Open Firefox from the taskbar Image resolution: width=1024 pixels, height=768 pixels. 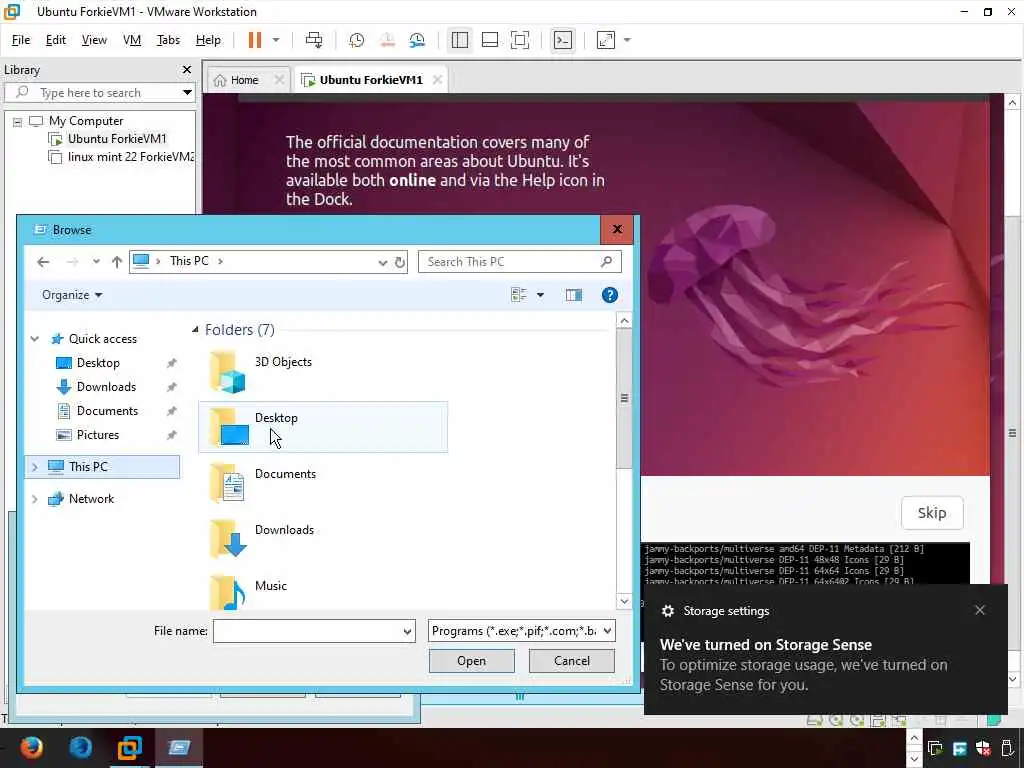coord(31,748)
